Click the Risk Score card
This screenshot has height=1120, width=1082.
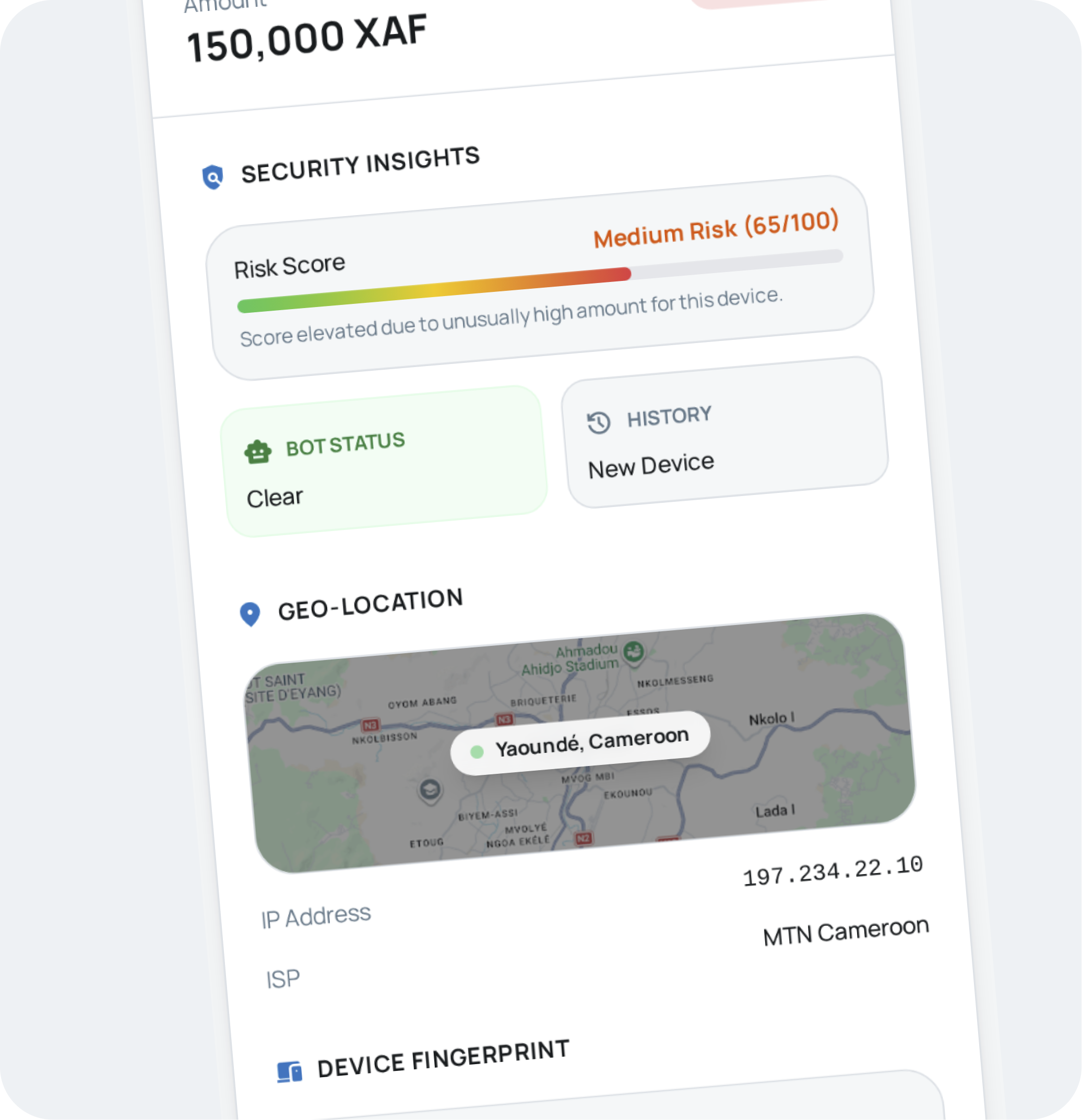(540, 278)
